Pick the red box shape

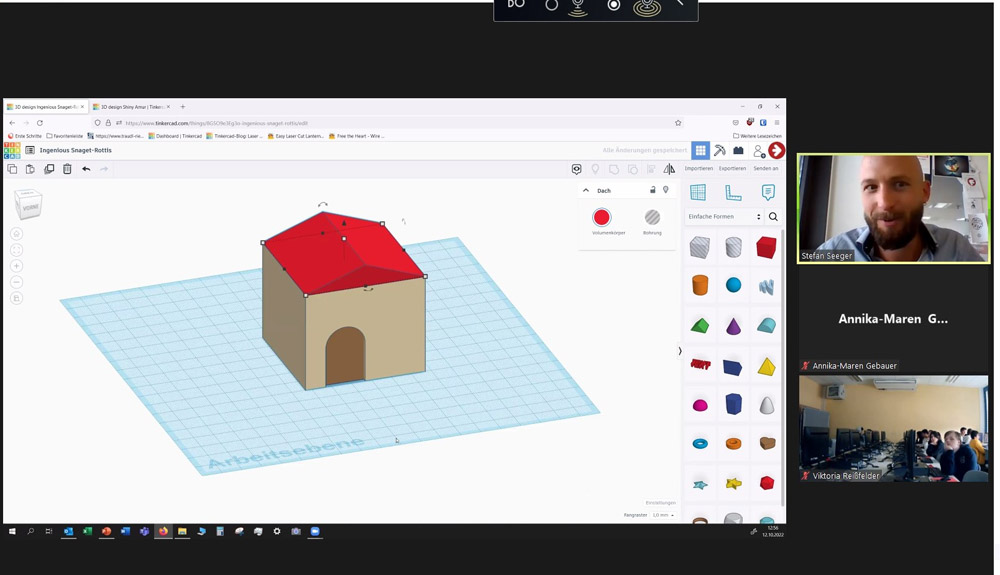pyautogui.click(x=767, y=247)
